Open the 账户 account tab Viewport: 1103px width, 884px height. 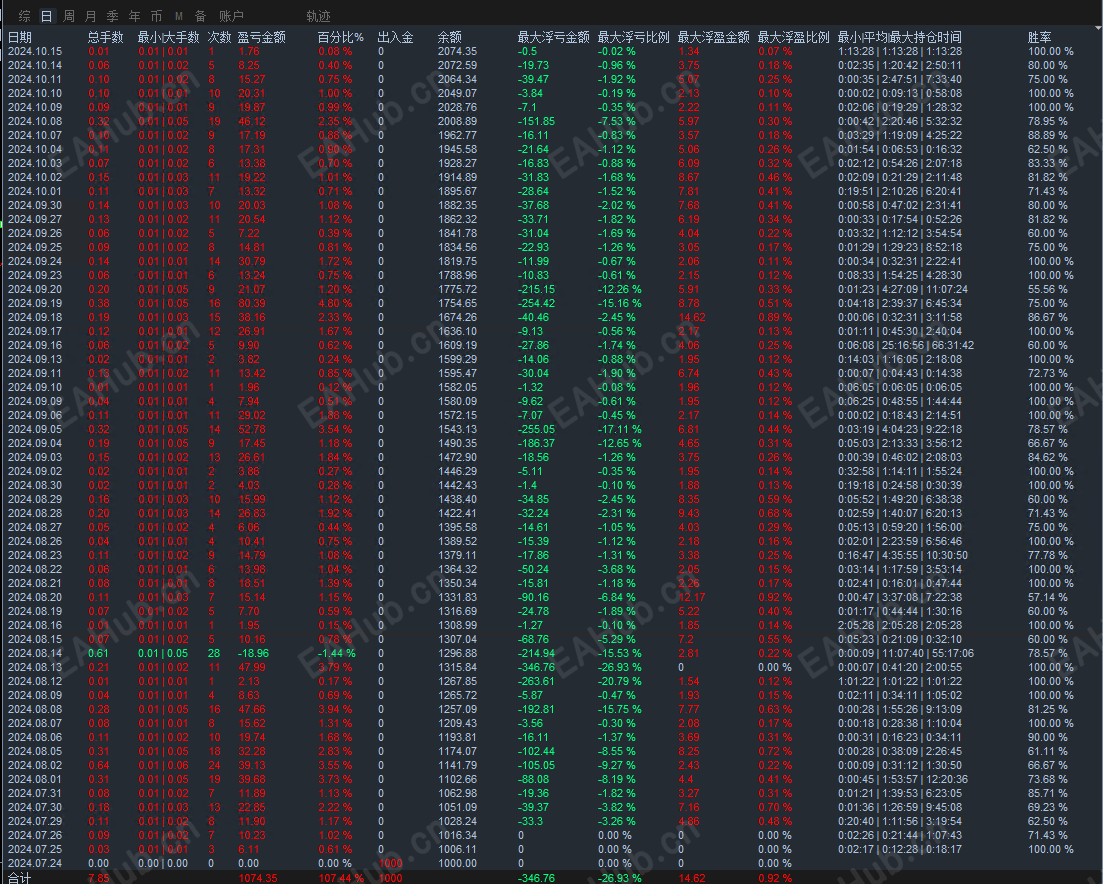coord(231,15)
